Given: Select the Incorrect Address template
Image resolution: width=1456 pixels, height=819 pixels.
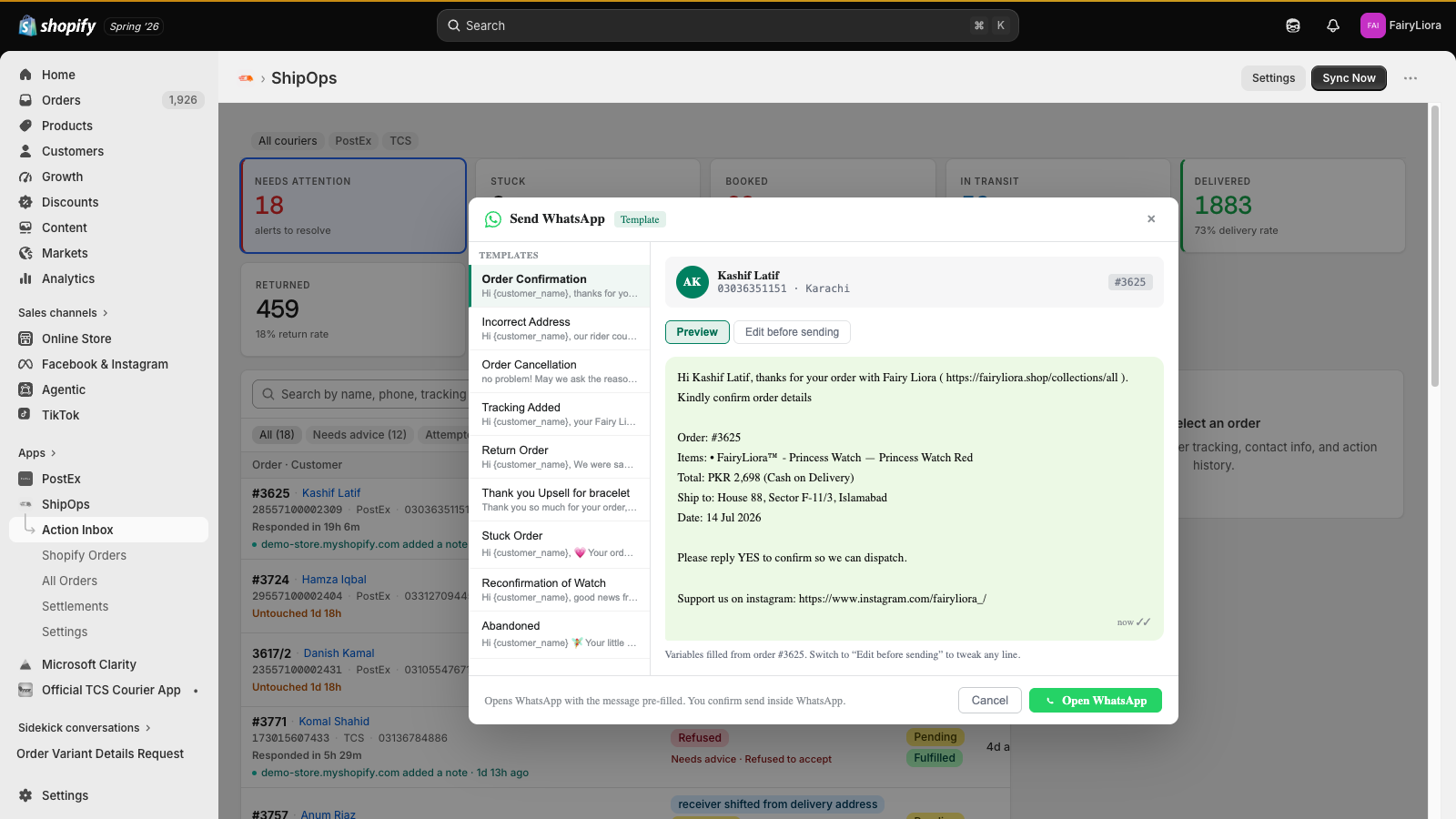Looking at the screenshot, I should pyautogui.click(x=560, y=329).
